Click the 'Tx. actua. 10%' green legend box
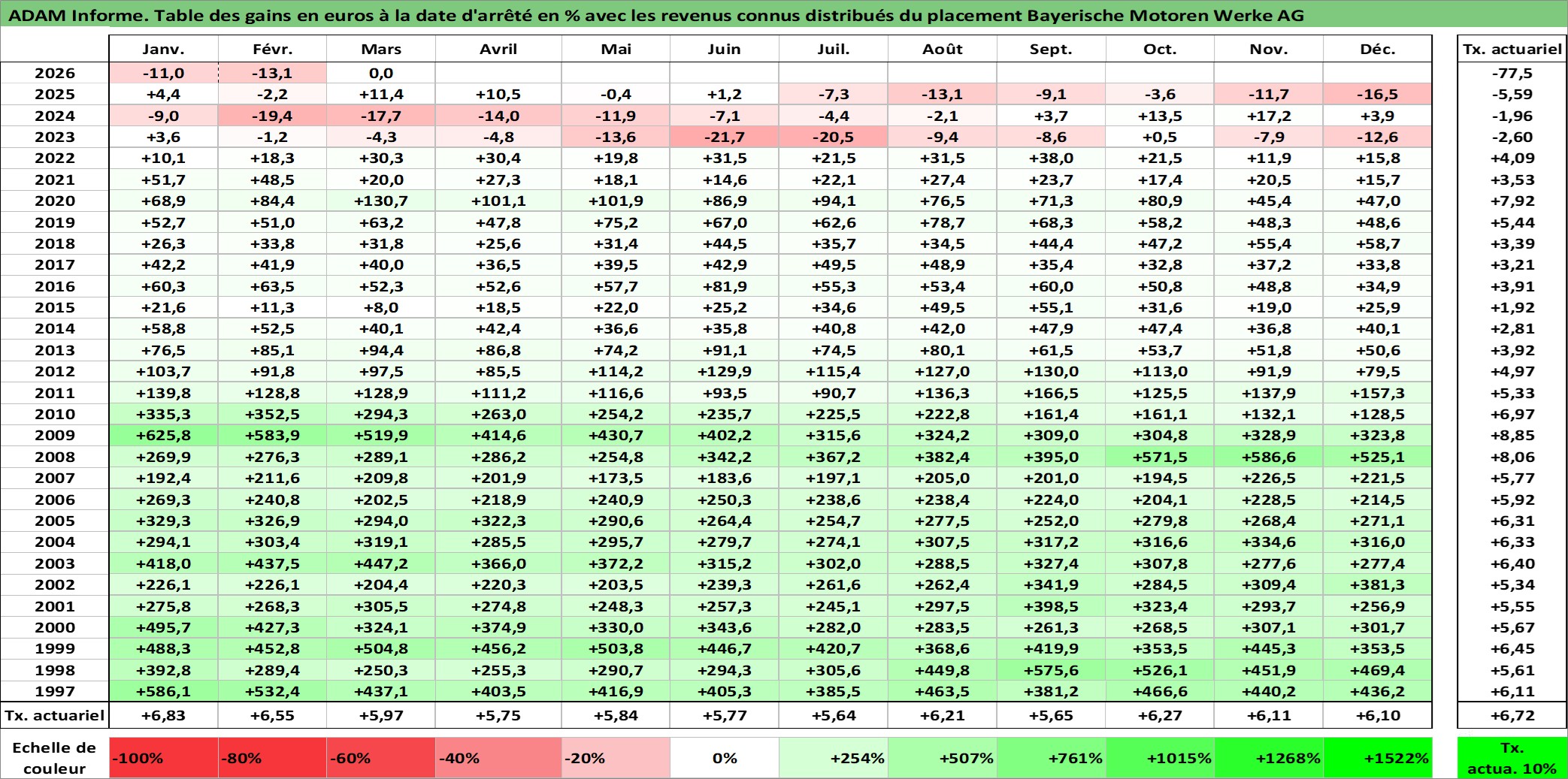1568x779 pixels. (1512, 757)
